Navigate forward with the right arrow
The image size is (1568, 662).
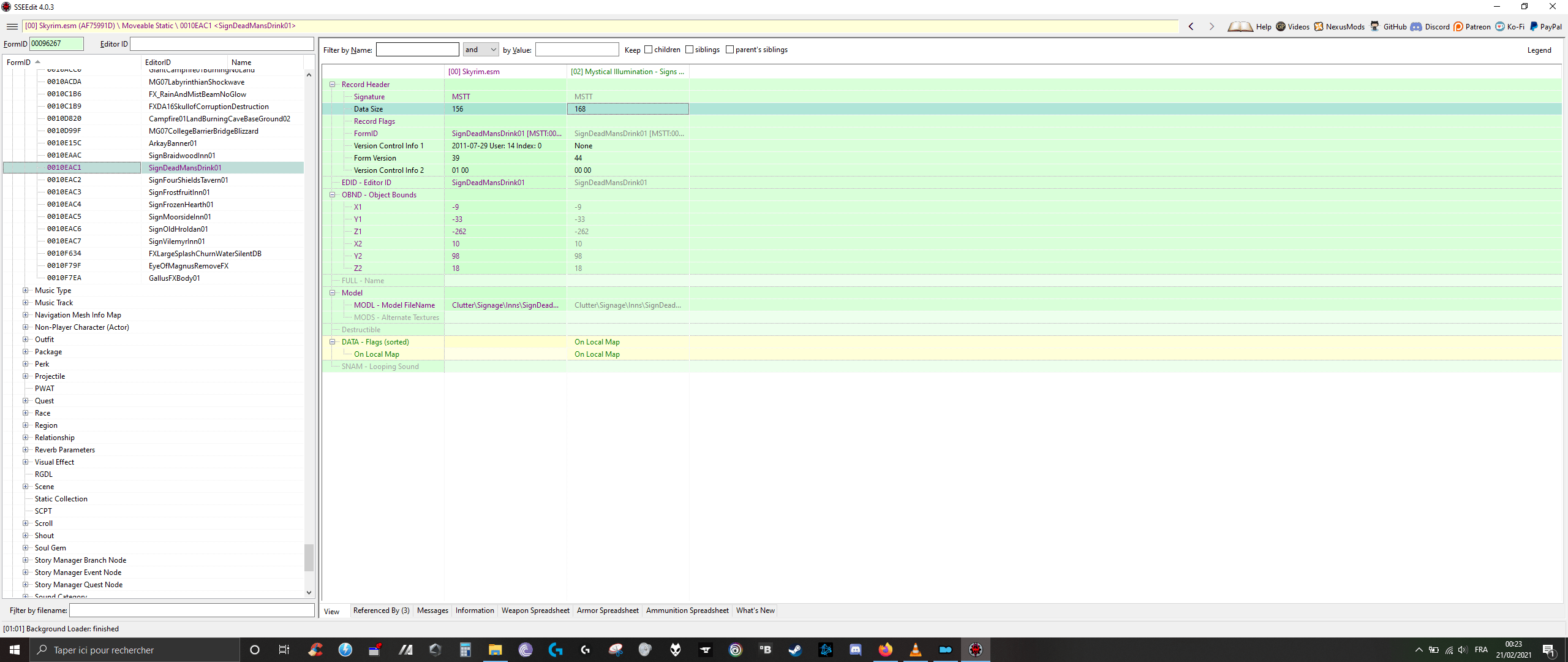tap(1211, 26)
